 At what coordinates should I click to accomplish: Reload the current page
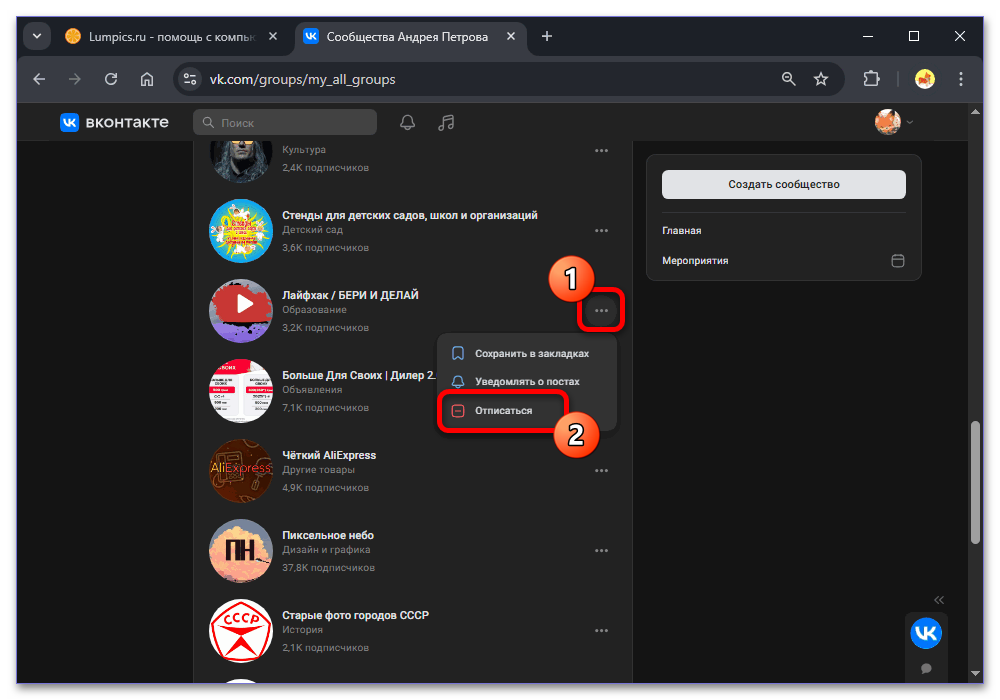[111, 79]
